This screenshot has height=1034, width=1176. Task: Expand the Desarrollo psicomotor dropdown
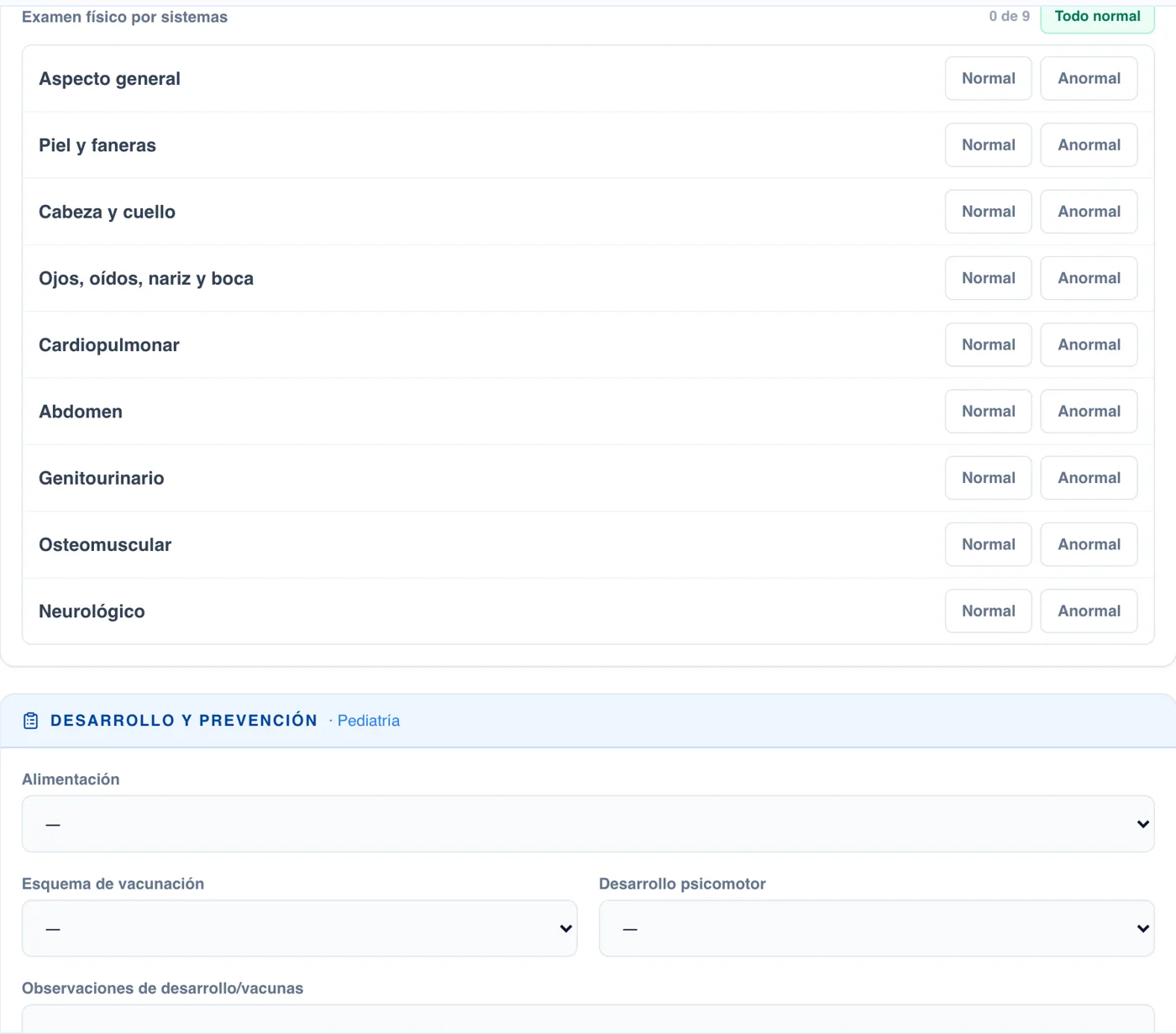tap(877, 928)
